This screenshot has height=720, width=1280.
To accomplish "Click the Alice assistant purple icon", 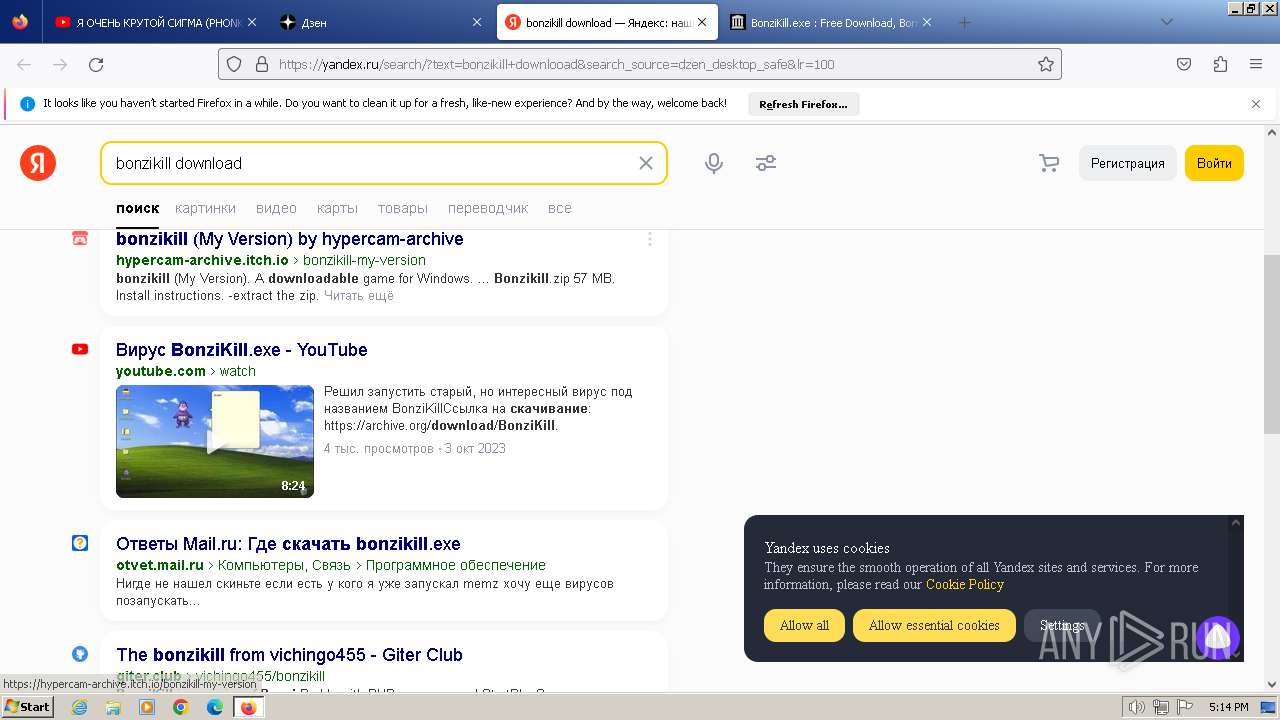I will pyautogui.click(x=1217, y=636).
